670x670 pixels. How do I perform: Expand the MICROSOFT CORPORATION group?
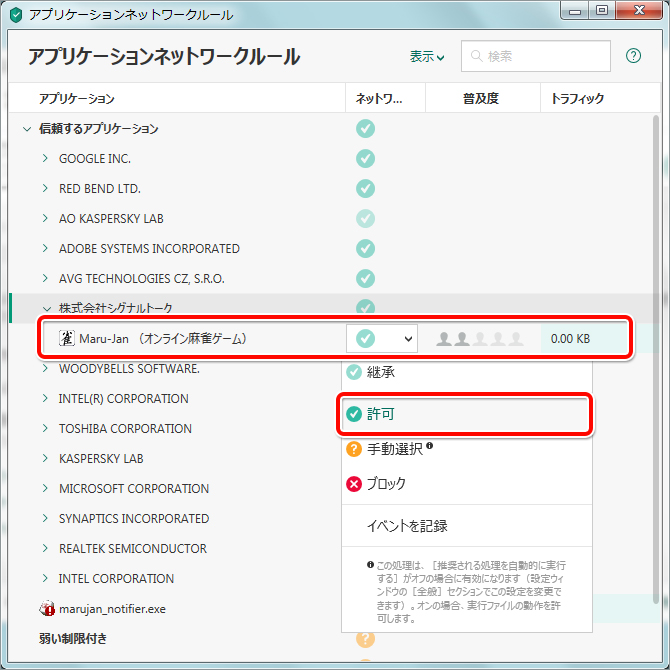coord(45,488)
